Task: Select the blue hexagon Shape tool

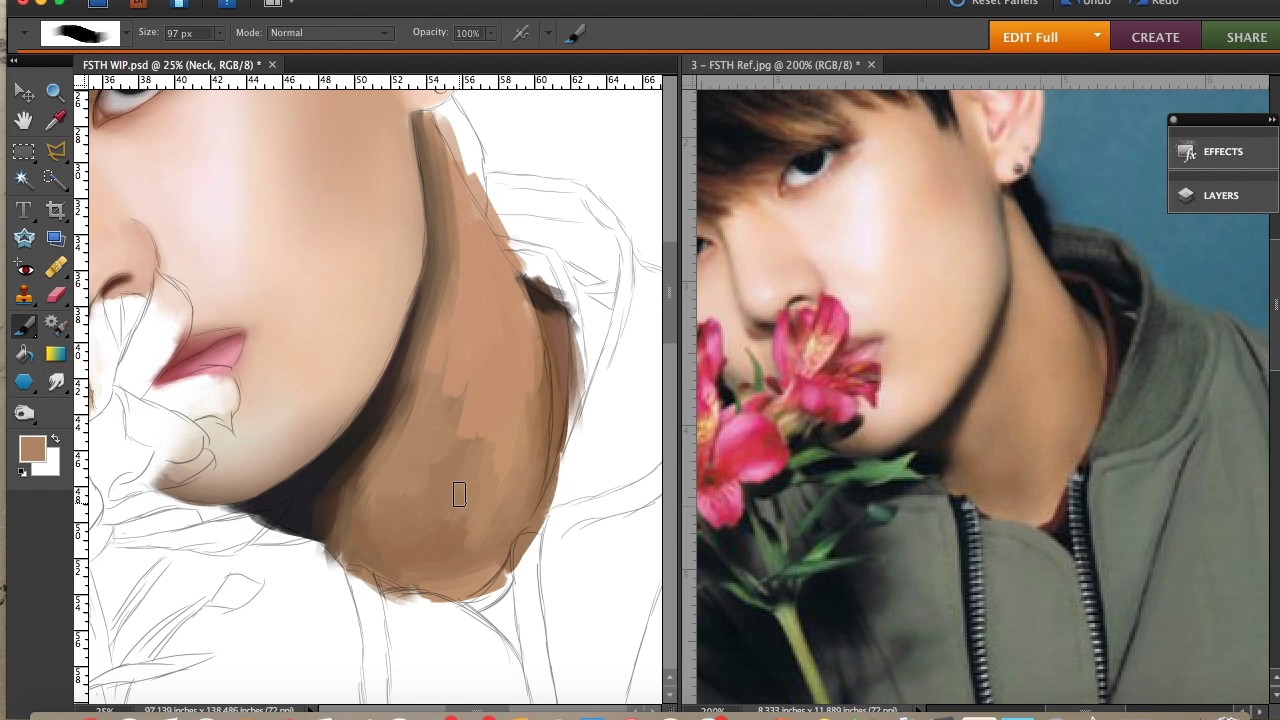Action: [24, 382]
